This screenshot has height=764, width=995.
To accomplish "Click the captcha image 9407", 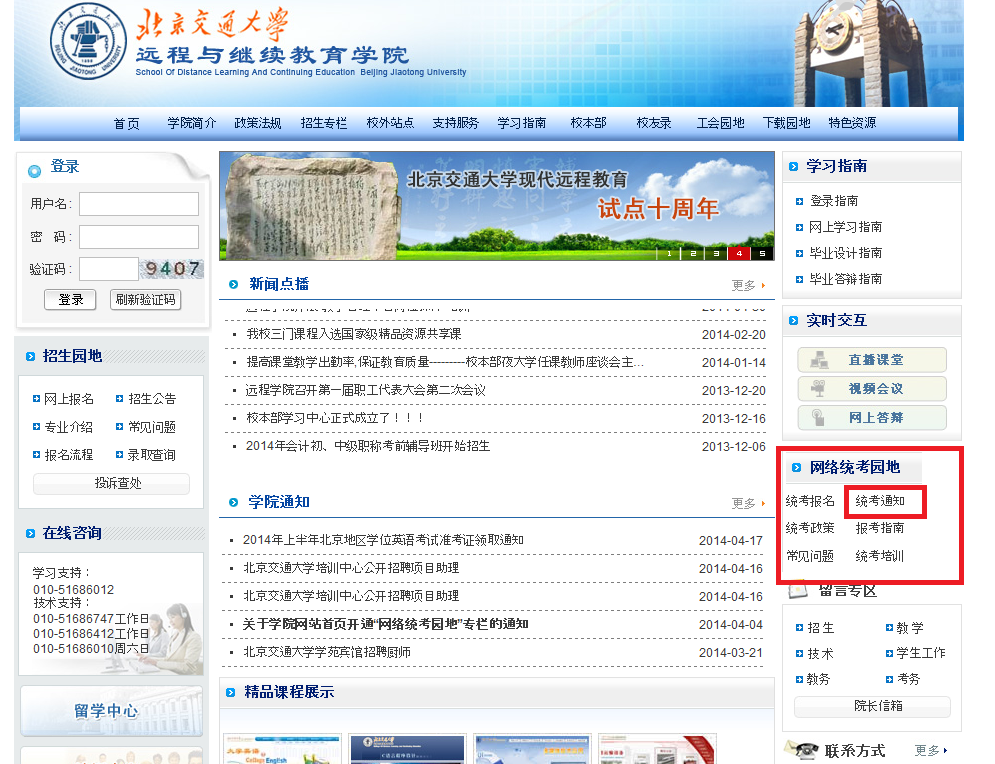I will [x=172, y=269].
